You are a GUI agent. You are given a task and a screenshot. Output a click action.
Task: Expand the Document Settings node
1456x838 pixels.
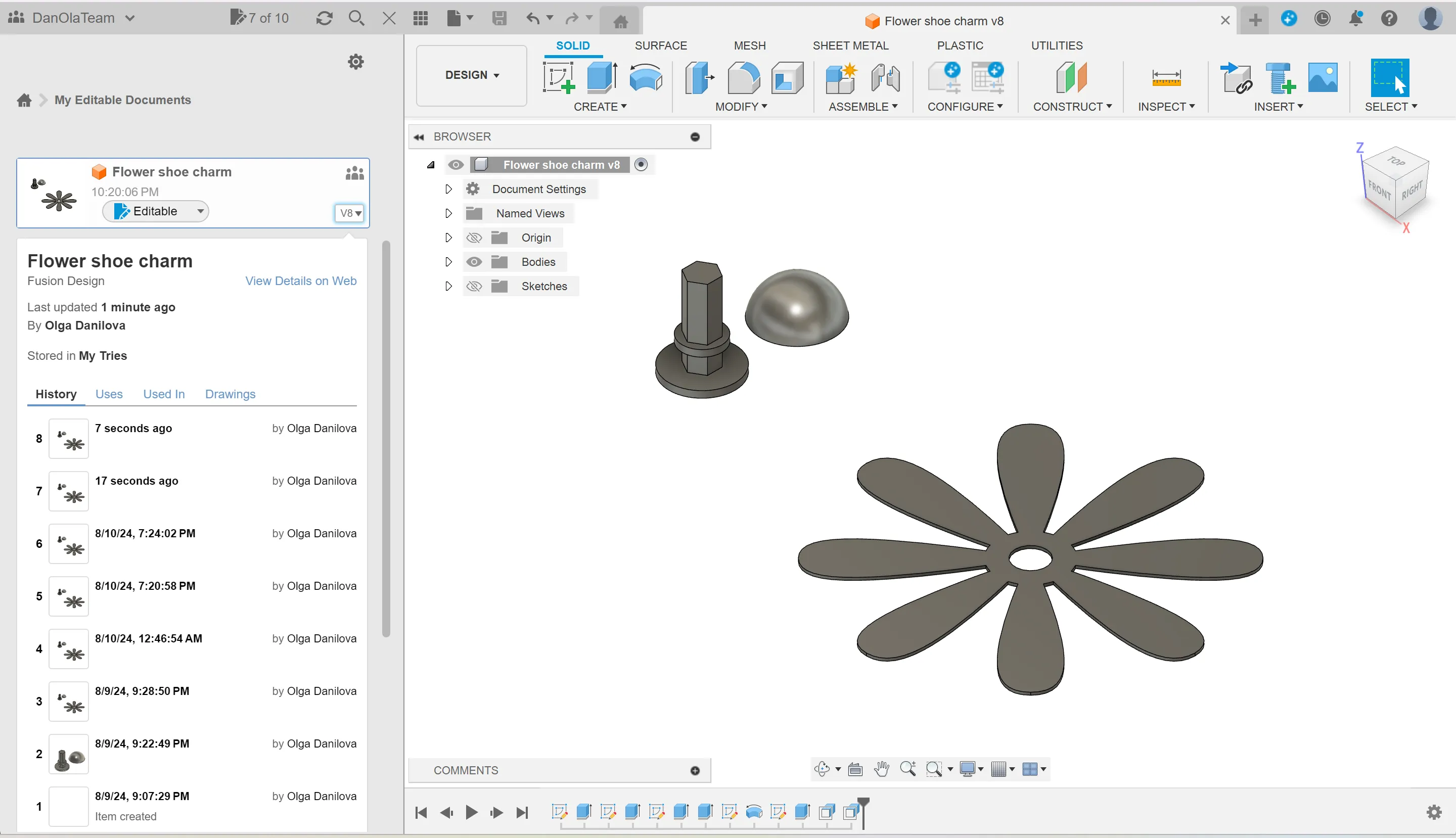tap(448, 189)
